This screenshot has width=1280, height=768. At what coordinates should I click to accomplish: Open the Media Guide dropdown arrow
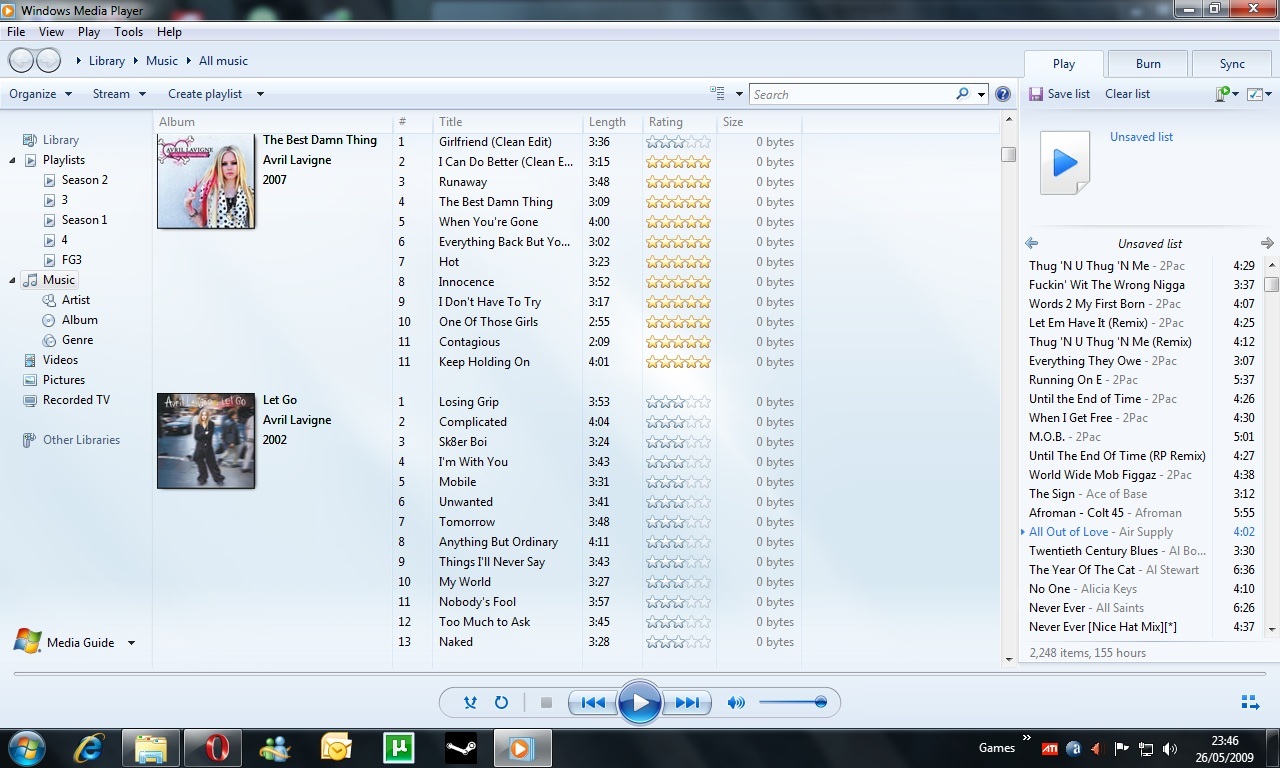click(131, 643)
